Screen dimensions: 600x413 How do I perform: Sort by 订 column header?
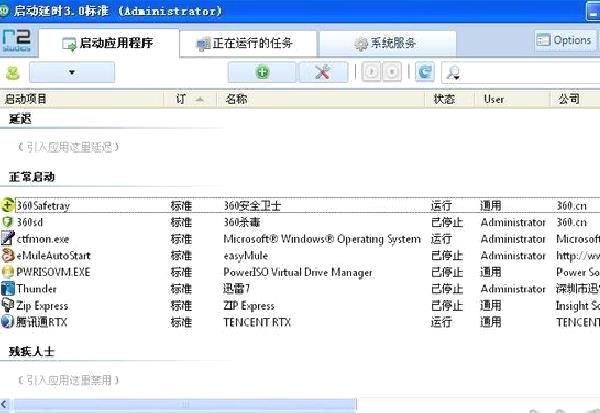pos(190,99)
